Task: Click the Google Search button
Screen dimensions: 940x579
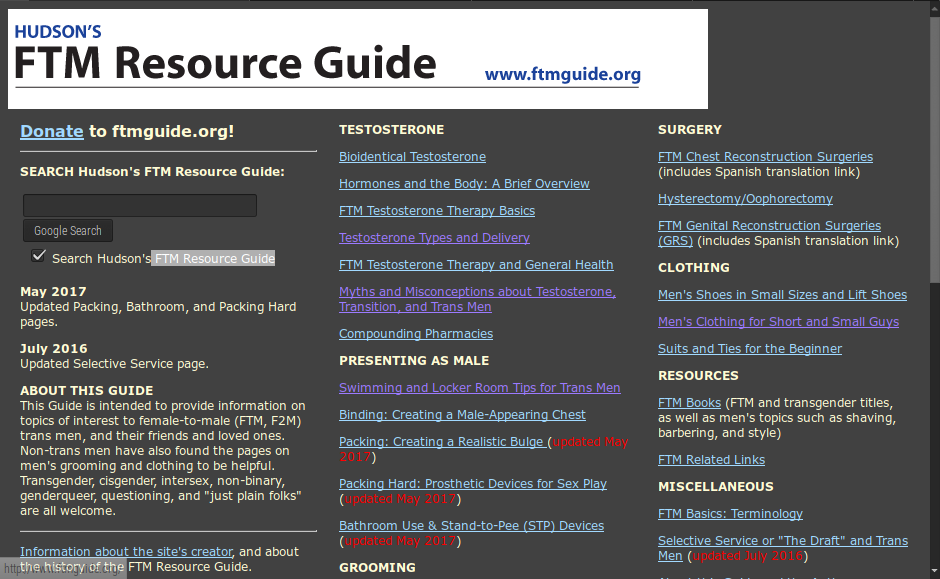Action: [x=68, y=231]
